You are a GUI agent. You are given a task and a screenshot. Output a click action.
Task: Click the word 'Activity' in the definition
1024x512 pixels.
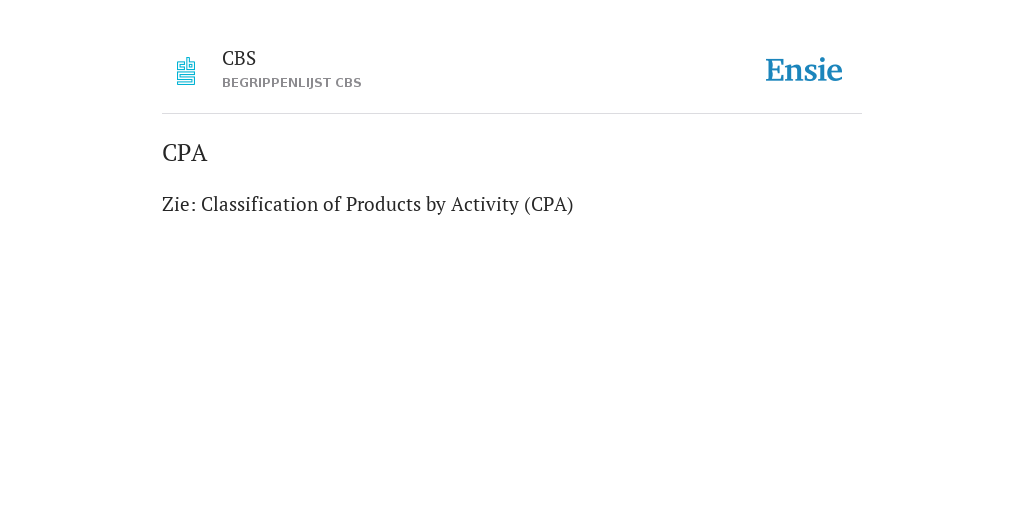485,205
